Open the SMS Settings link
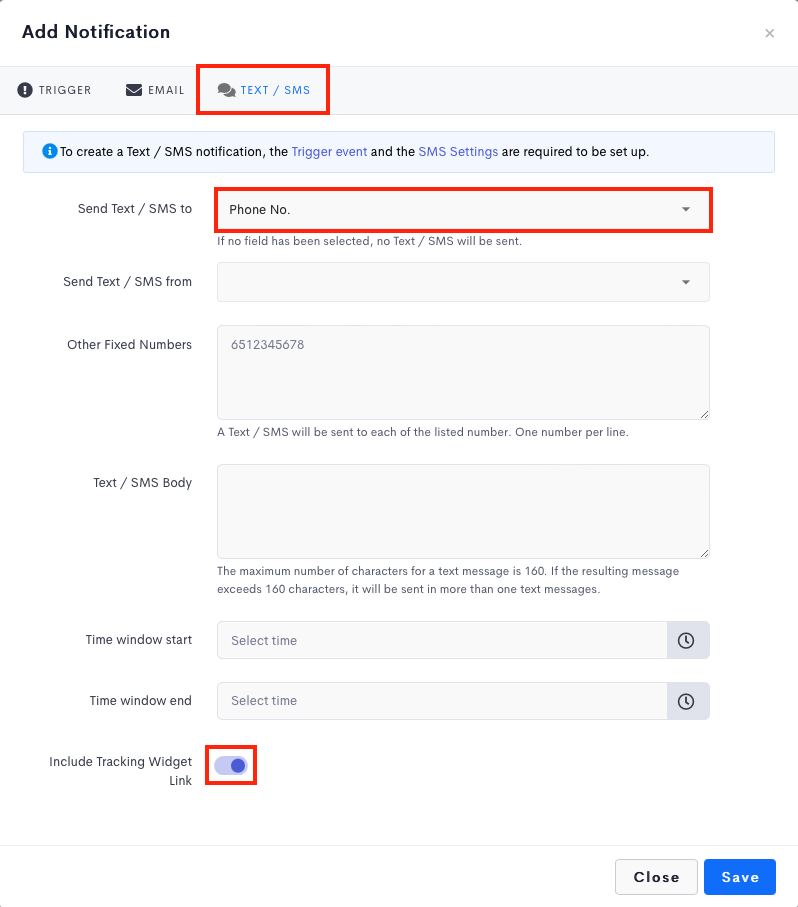 pyautogui.click(x=458, y=152)
